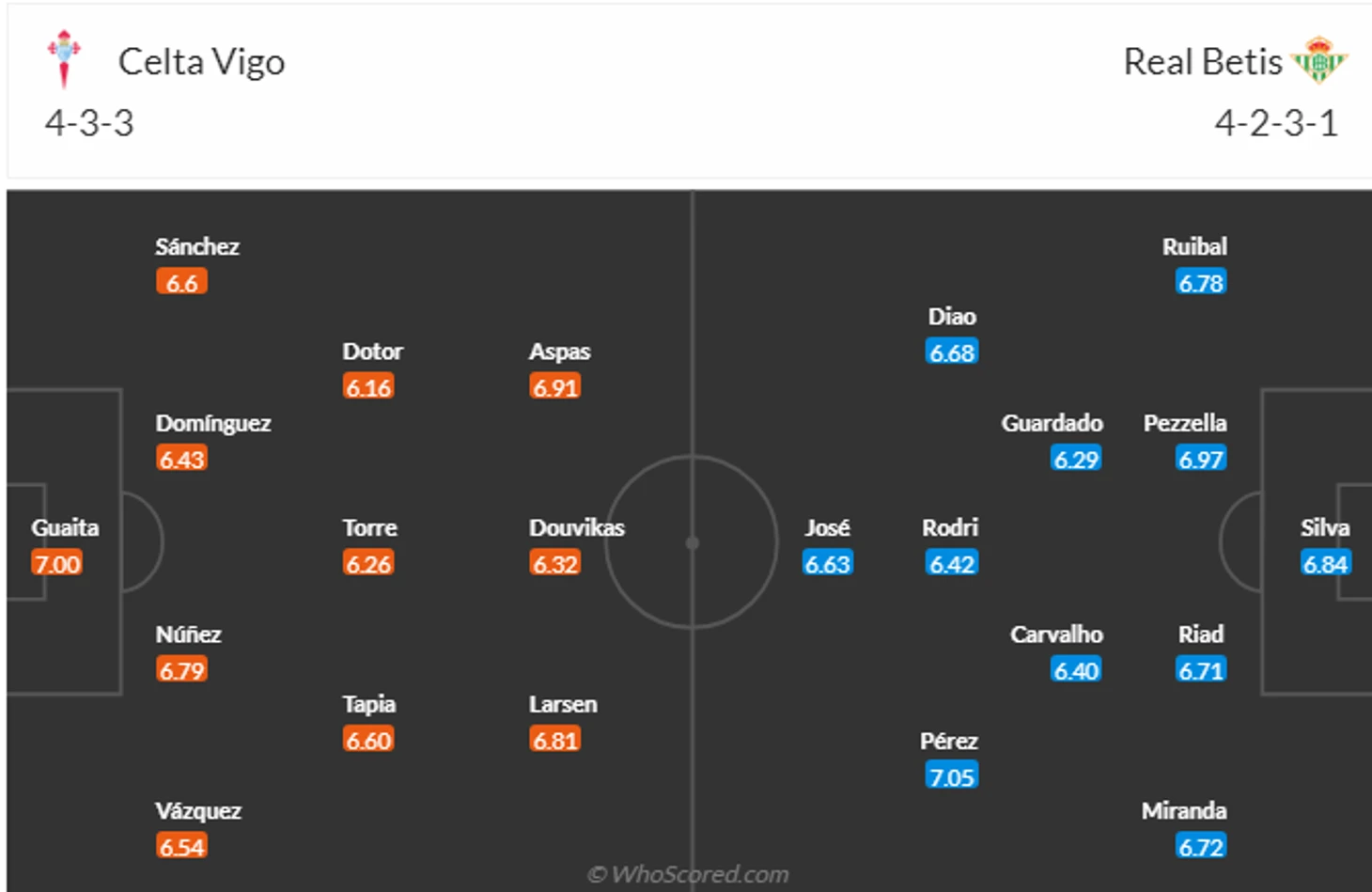
Task: Select Pérez's 7.05 rating badge
Action: [952, 776]
